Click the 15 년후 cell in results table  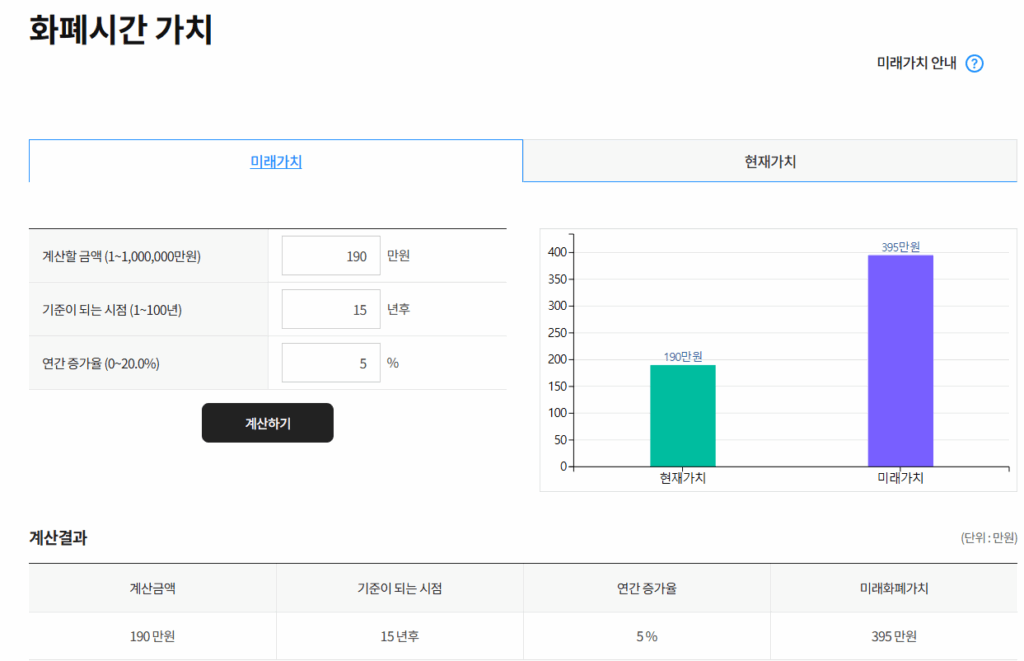[399, 637]
